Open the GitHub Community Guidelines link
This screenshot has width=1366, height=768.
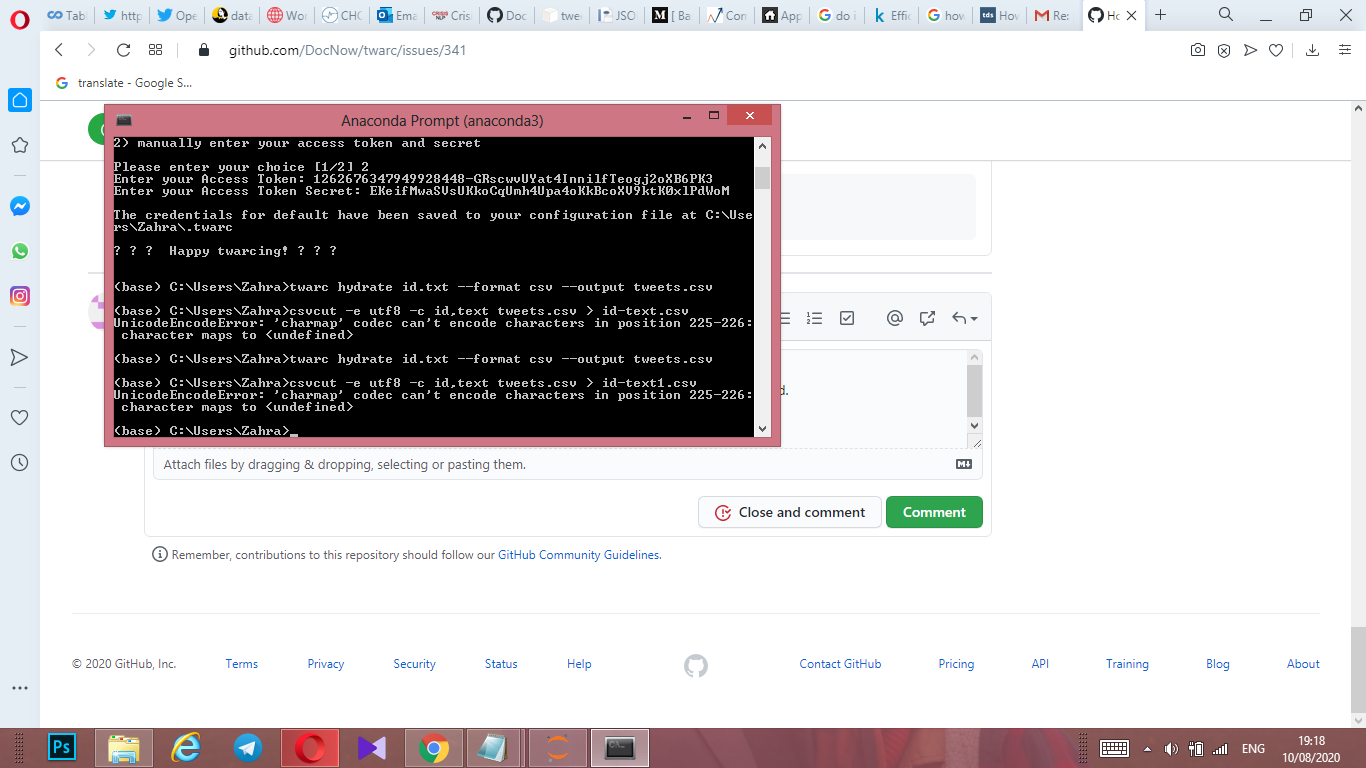[580, 554]
